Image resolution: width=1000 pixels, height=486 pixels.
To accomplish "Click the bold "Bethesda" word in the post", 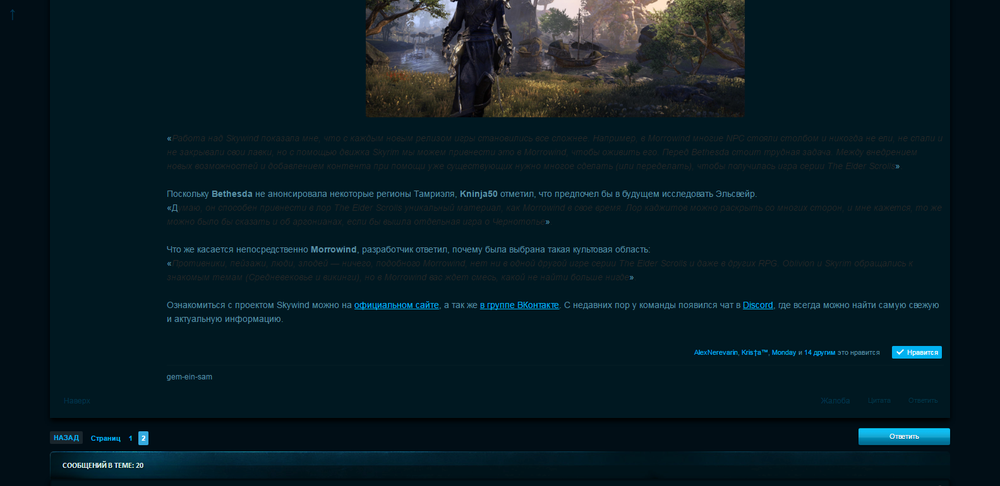I will click(232, 194).
